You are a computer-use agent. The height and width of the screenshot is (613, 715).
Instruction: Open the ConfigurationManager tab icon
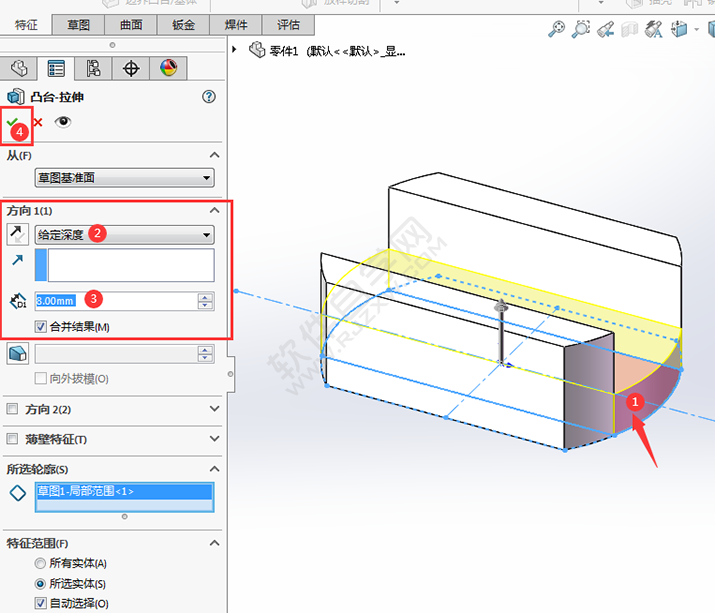point(93,68)
